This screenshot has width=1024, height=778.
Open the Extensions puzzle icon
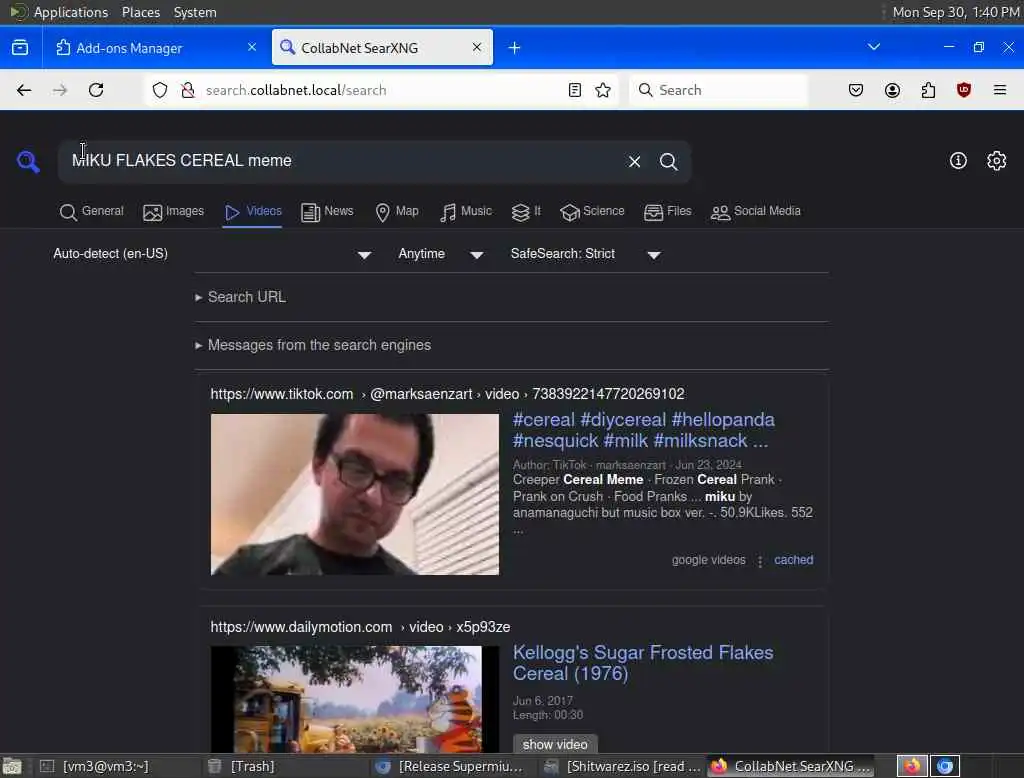pyautogui.click(x=928, y=90)
